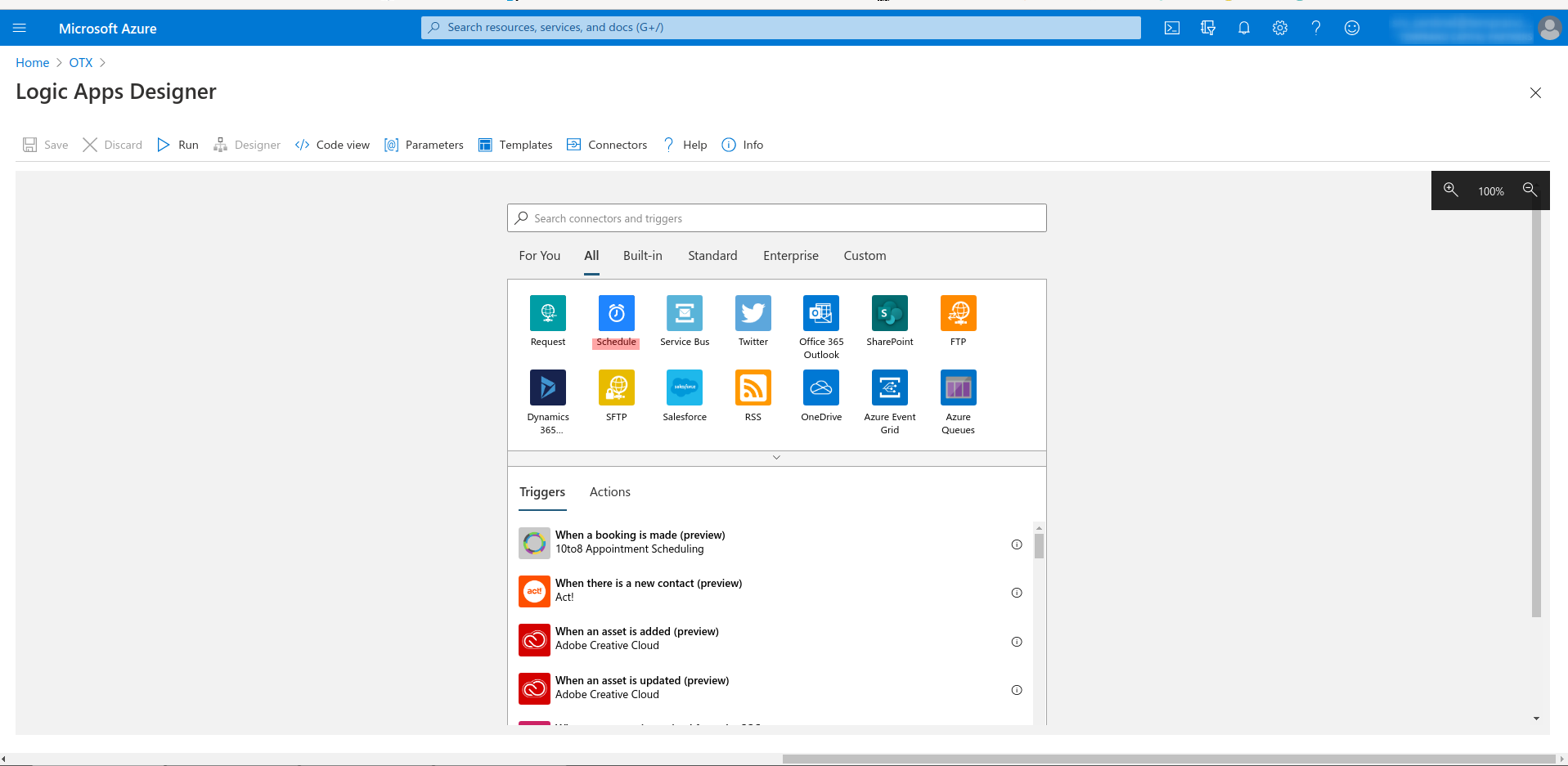Viewport: 1568px width, 766px height.
Task: Click the OTX breadcrumb link
Action: pyautogui.click(x=80, y=63)
